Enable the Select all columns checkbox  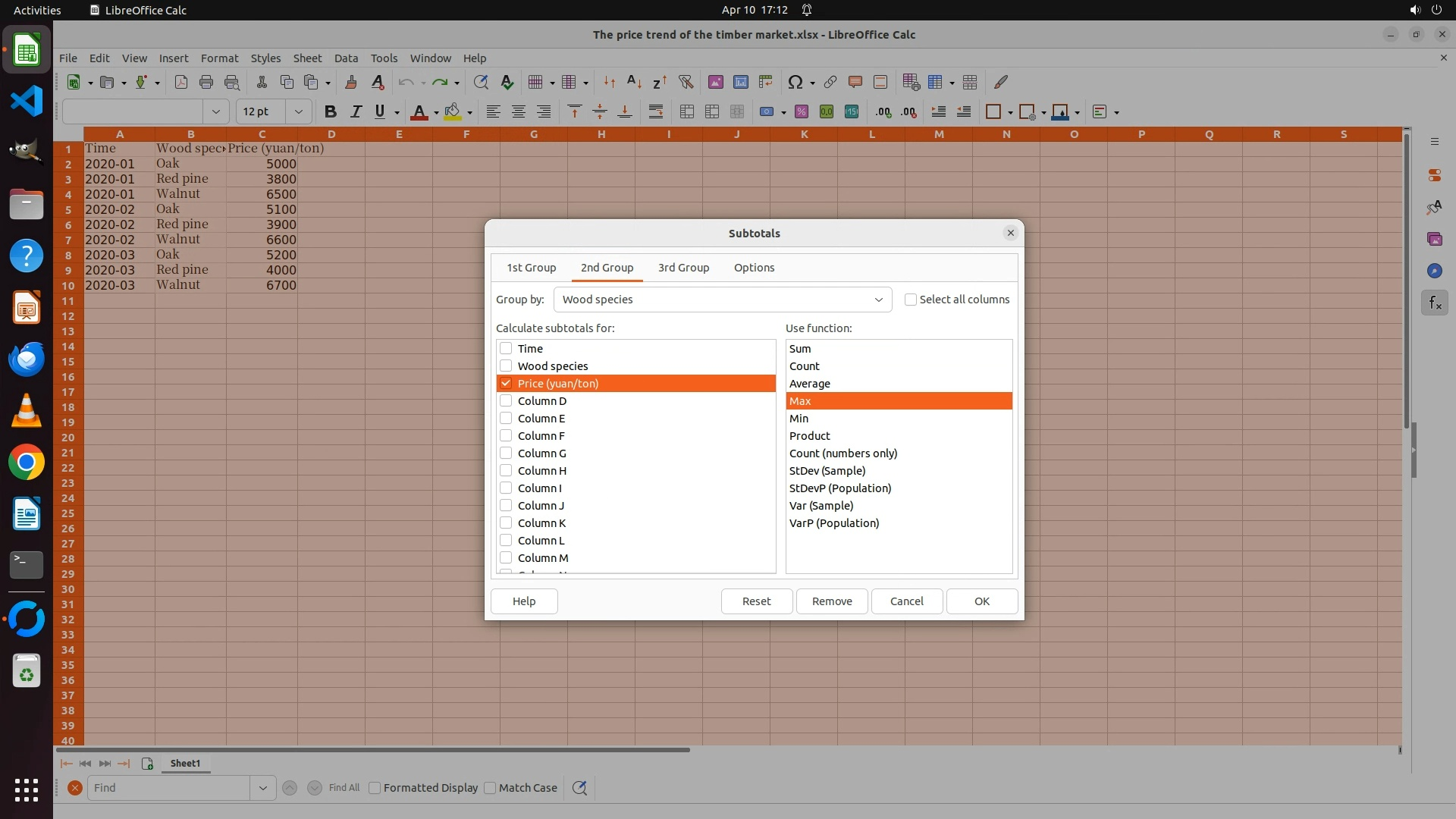coord(911,300)
